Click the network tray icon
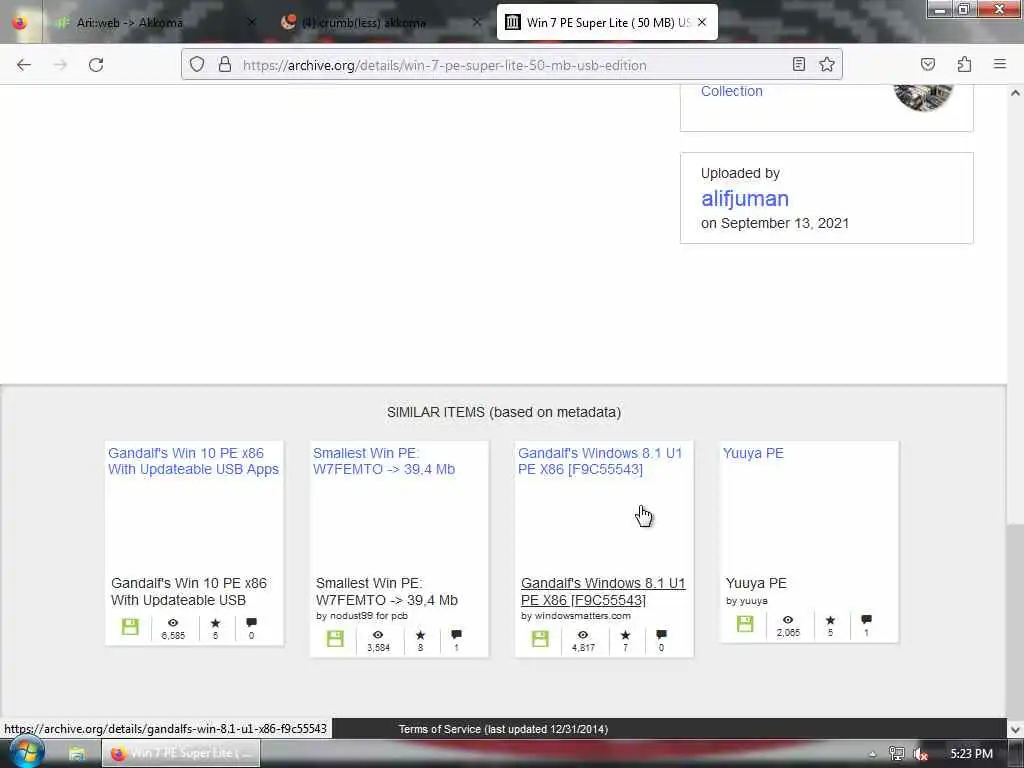1024x768 pixels. click(896, 754)
